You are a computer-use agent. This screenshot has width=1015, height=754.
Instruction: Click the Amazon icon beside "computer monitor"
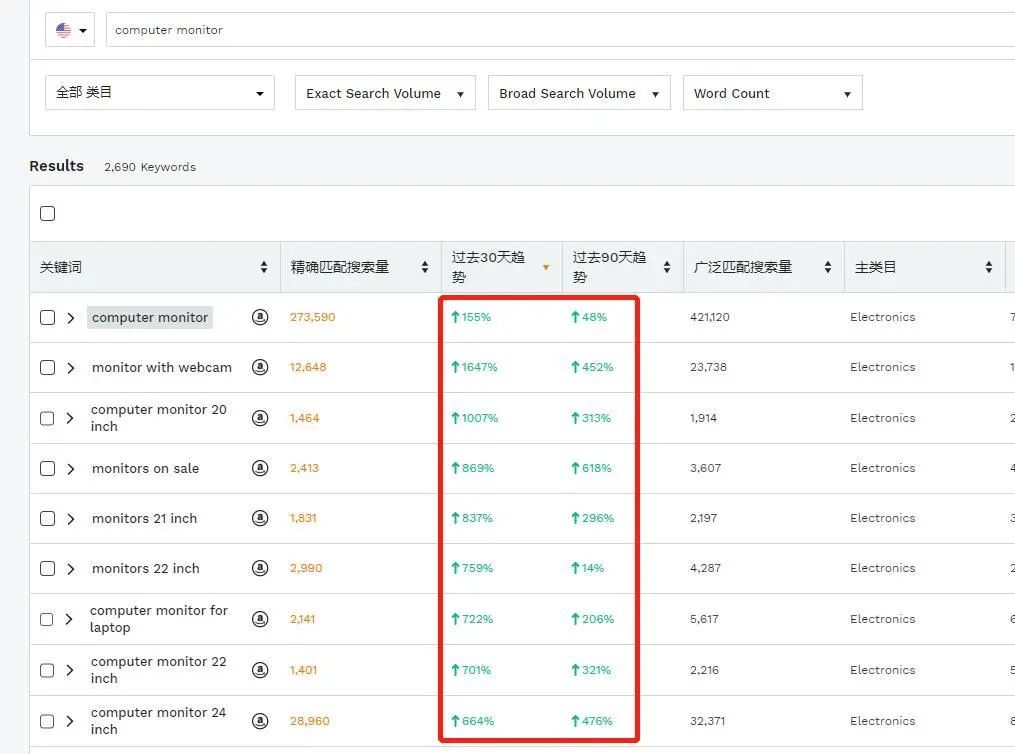(260, 317)
